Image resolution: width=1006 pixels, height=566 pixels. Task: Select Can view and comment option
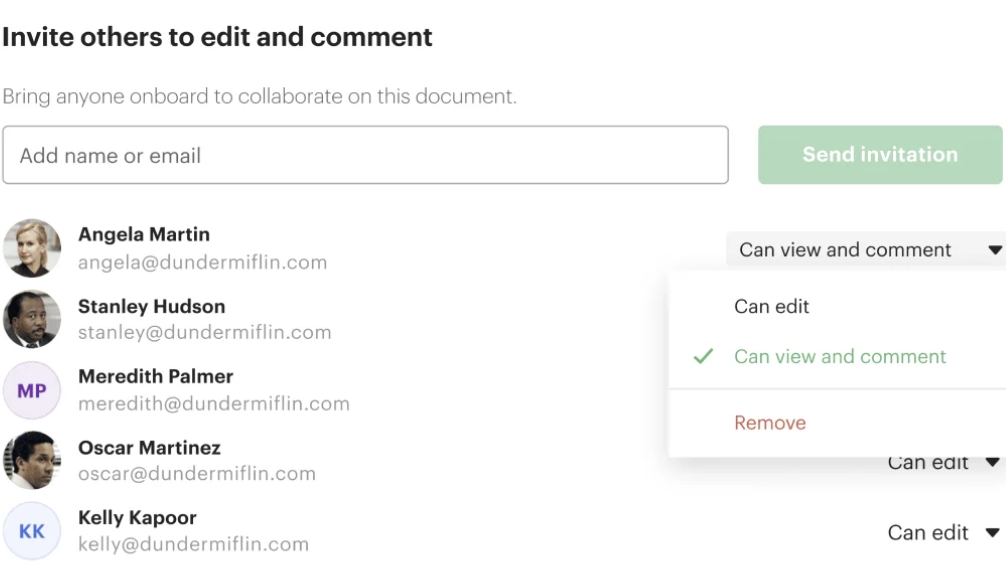tap(839, 356)
